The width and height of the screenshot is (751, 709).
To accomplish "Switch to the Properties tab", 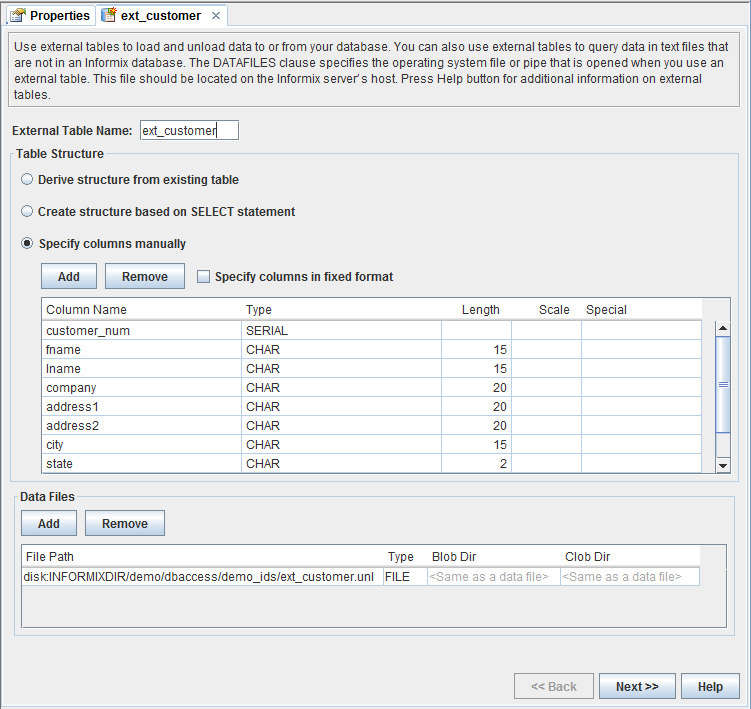I will 58,16.
